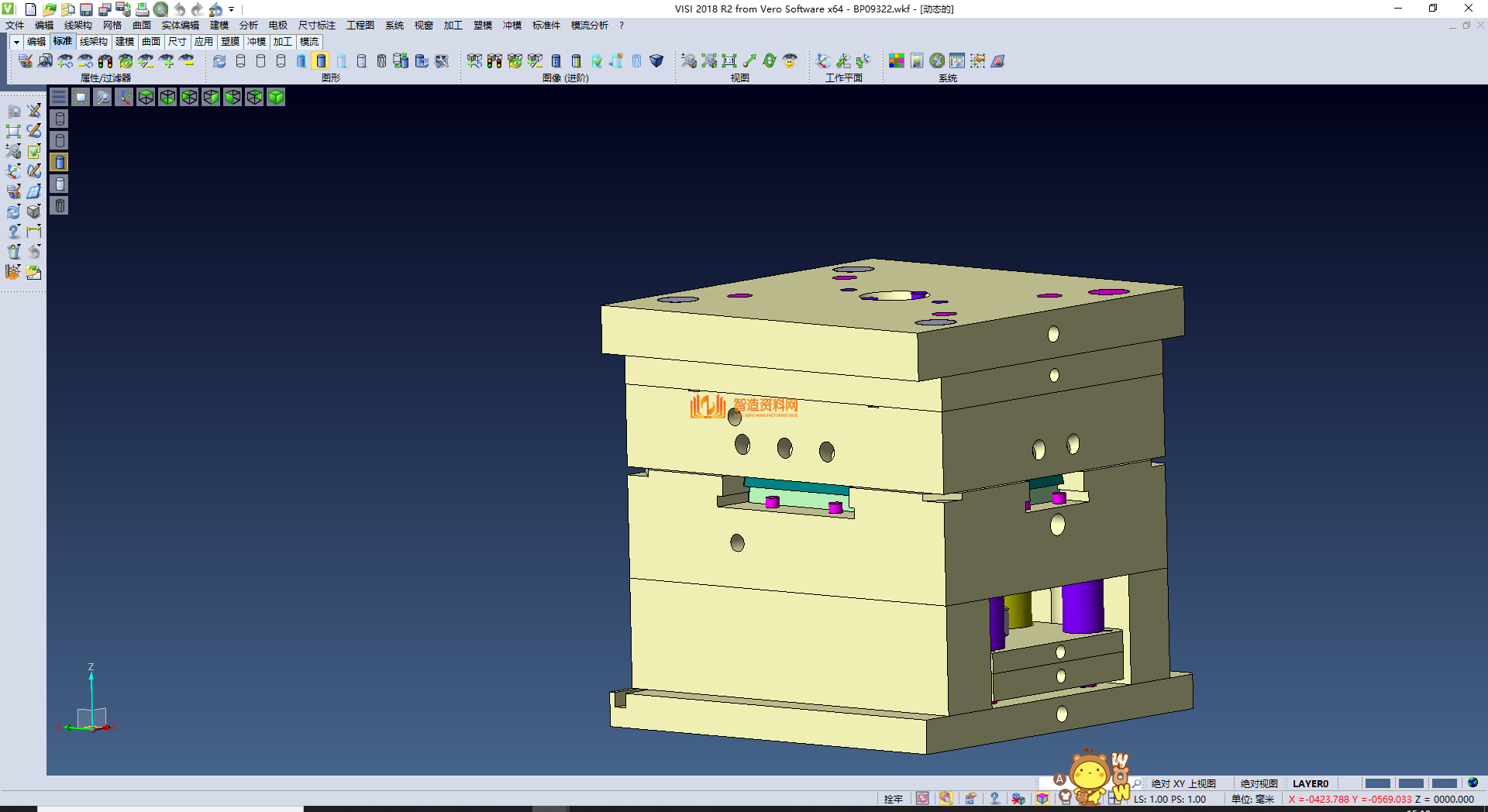Click the first blue color swatch in status bar
1488x812 pixels.
point(1376,783)
